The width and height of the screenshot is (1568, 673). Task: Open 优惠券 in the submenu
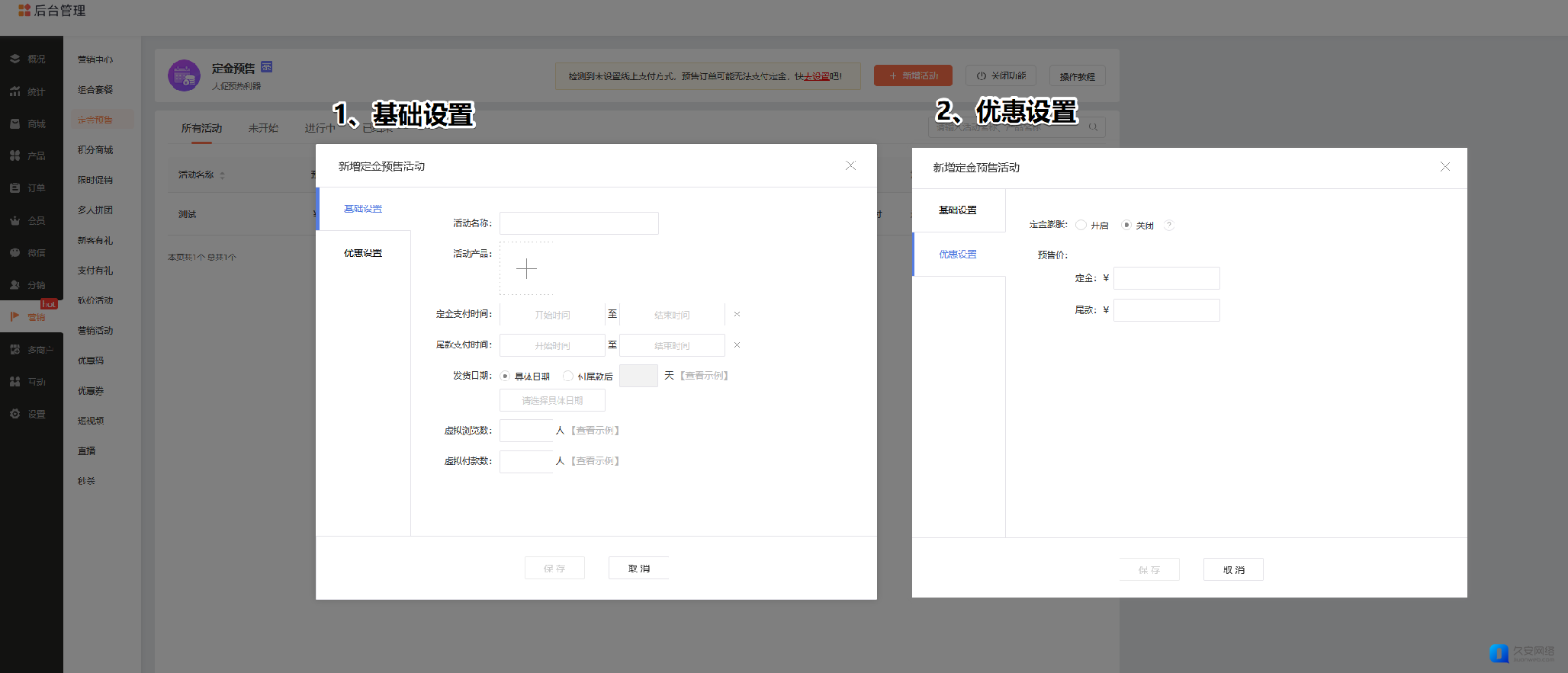(91, 391)
